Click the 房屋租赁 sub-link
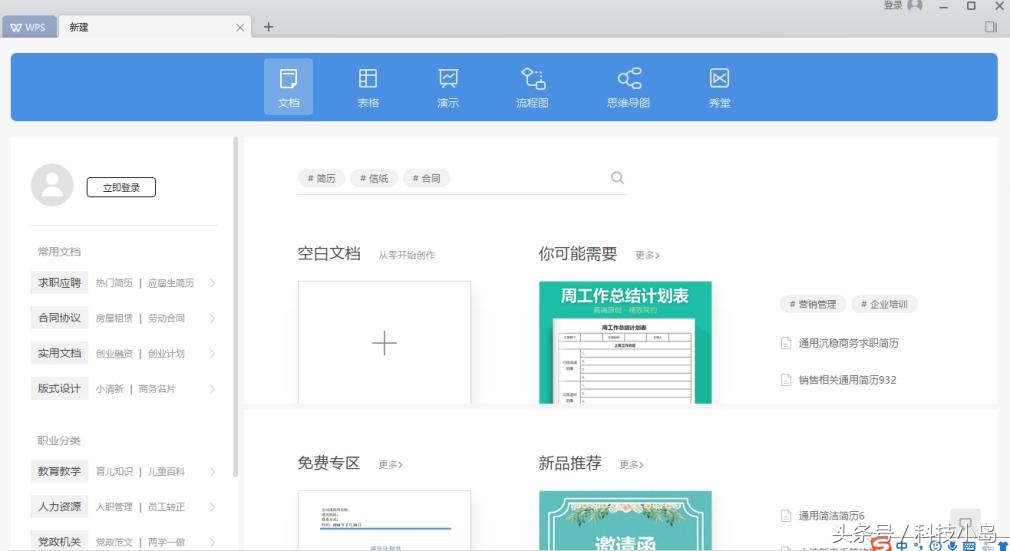Image resolution: width=1010 pixels, height=551 pixels. coord(114,318)
